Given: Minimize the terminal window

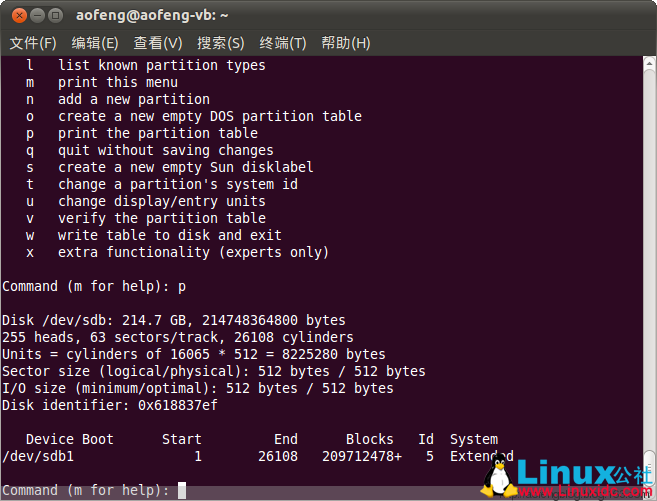Looking at the screenshot, I should (x=37, y=15).
